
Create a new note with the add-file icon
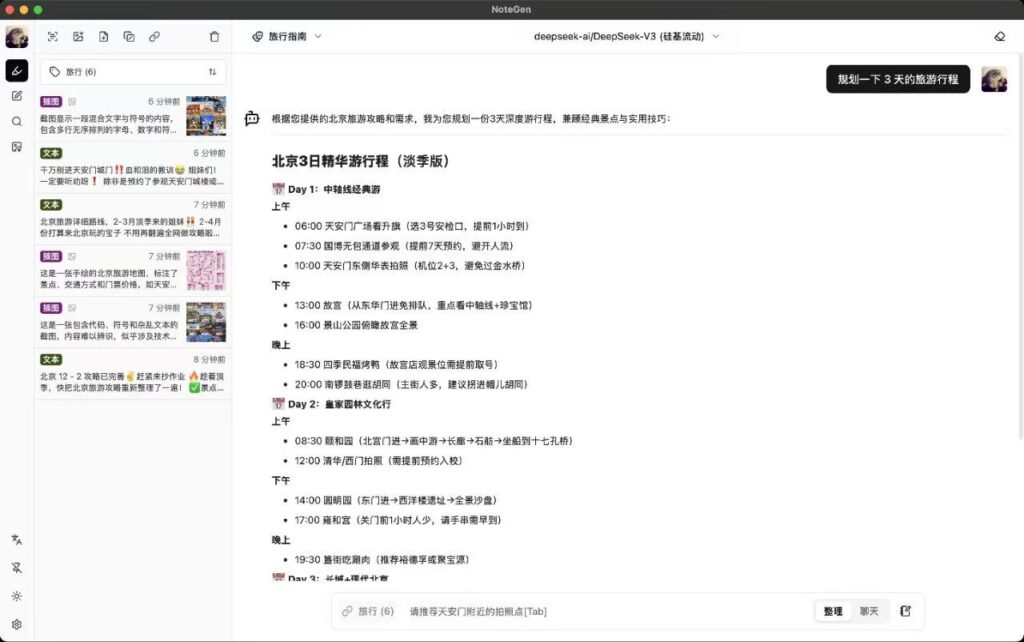(x=103, y=37)
